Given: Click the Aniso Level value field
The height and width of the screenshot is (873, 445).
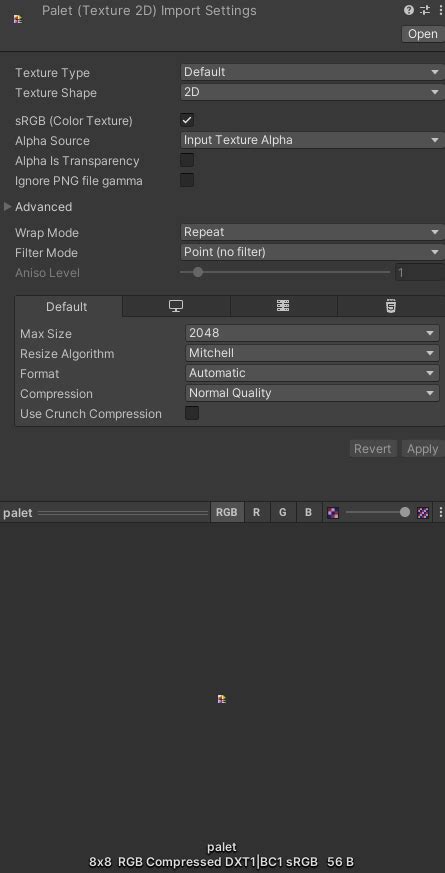Looking at the screenshot, I should pos(419,272).
